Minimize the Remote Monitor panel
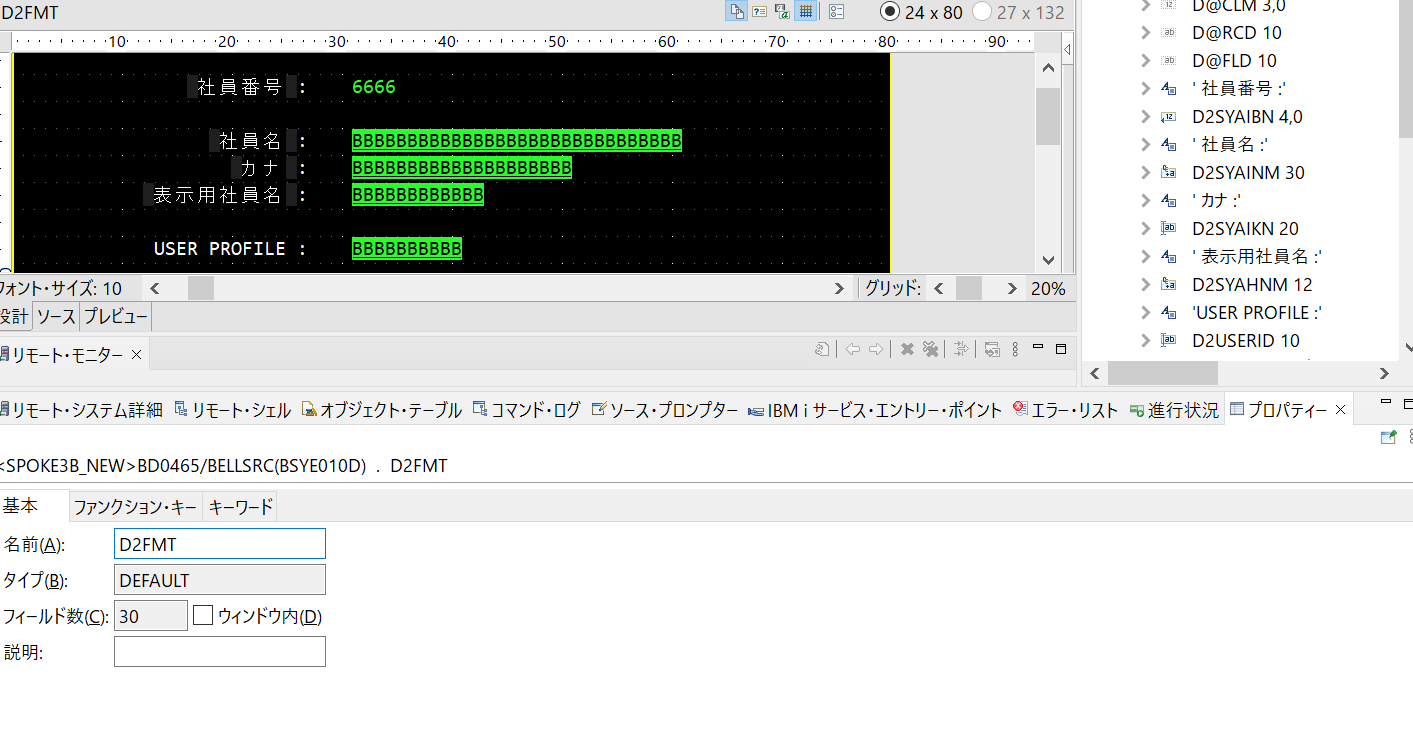This screenshot has height=749, width=1413. click(1038, 348)
